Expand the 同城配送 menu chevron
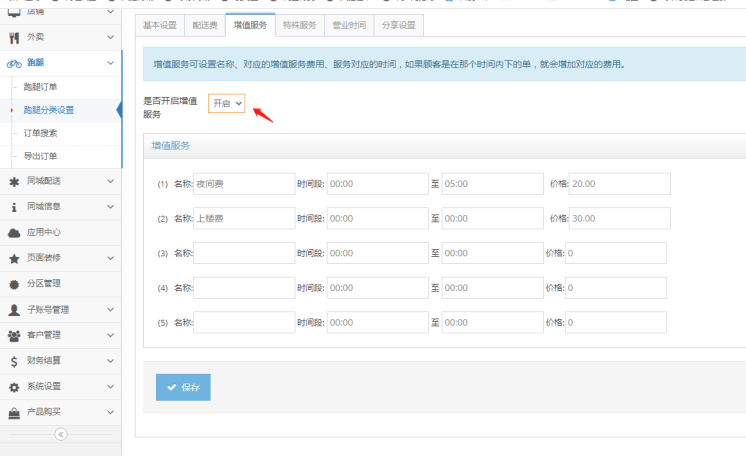This screenshot has width=746, height=456. pos(109,181)
